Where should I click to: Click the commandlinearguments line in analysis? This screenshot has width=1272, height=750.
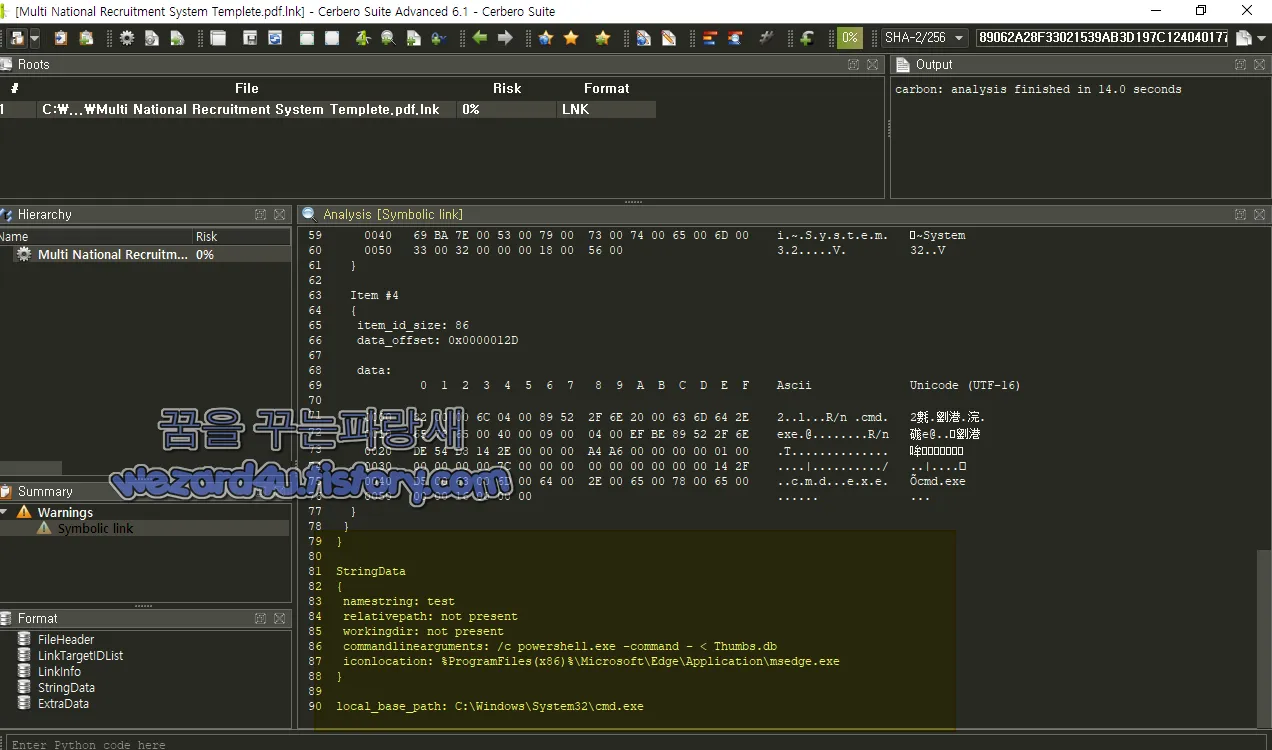coord(560,646)
